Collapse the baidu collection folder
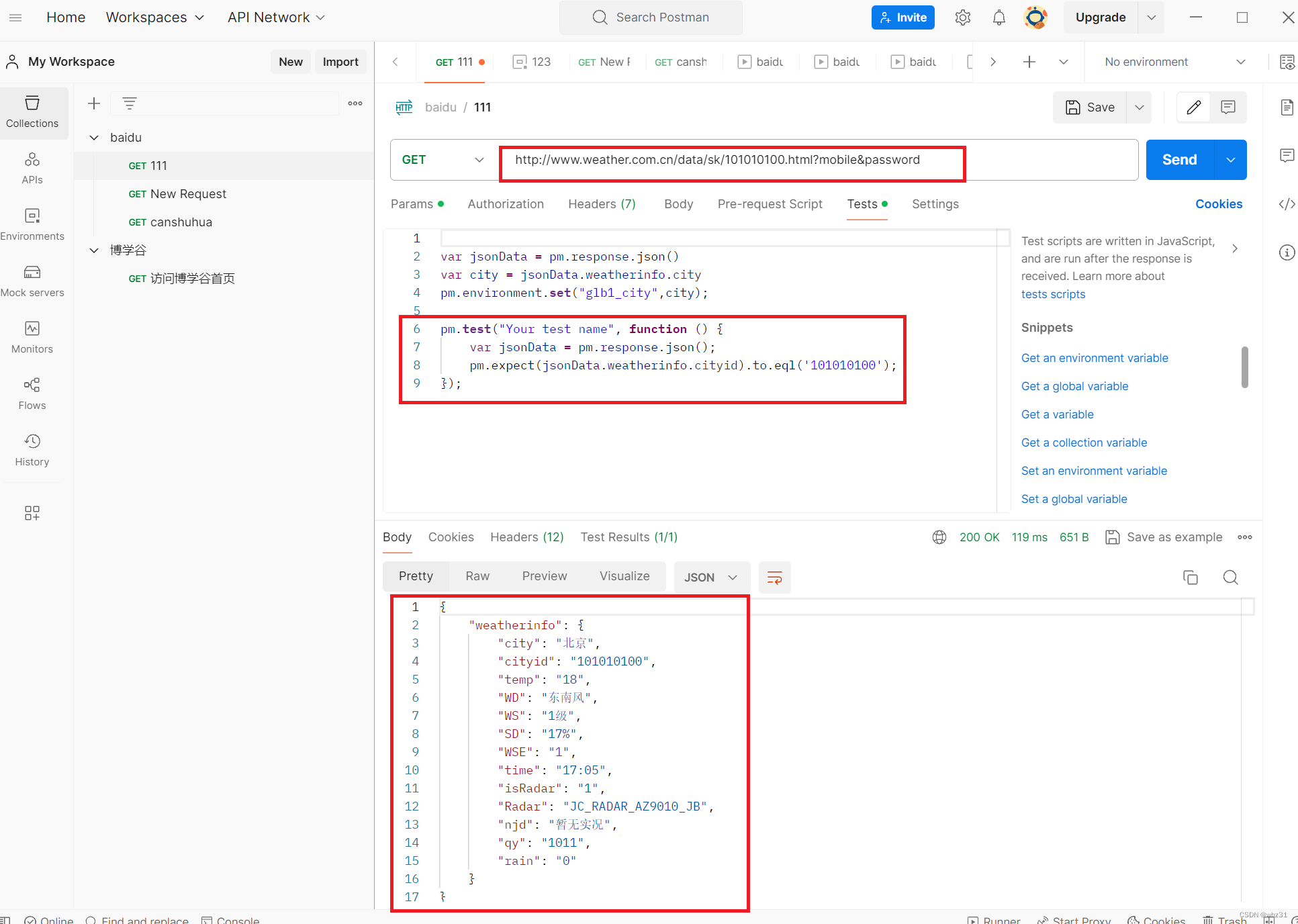 click(x=95, y=138)
